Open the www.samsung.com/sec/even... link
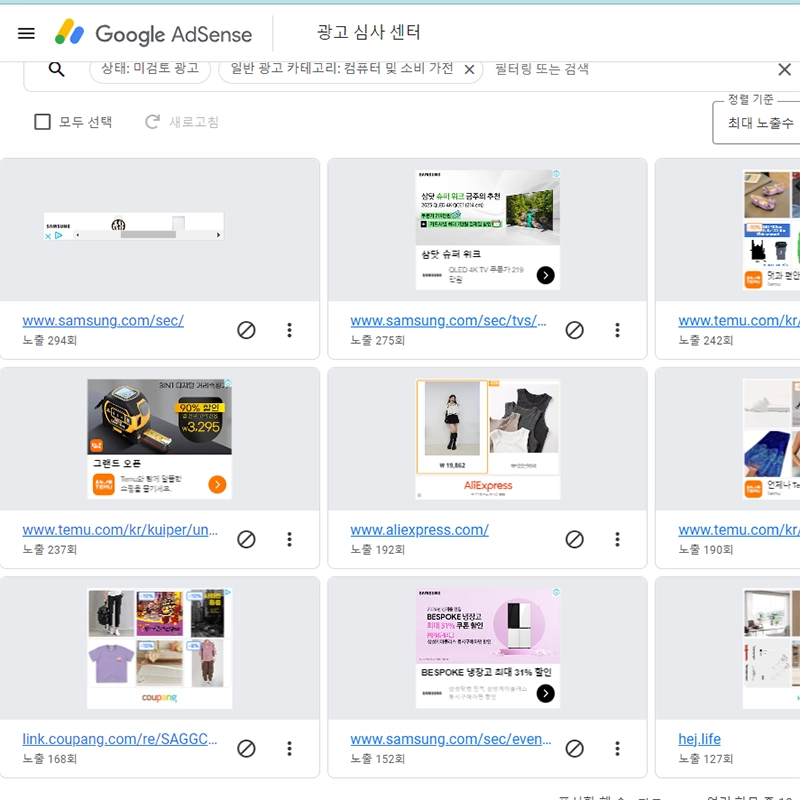Viewport: 800px width, 800px height. [x=451, y=739]
